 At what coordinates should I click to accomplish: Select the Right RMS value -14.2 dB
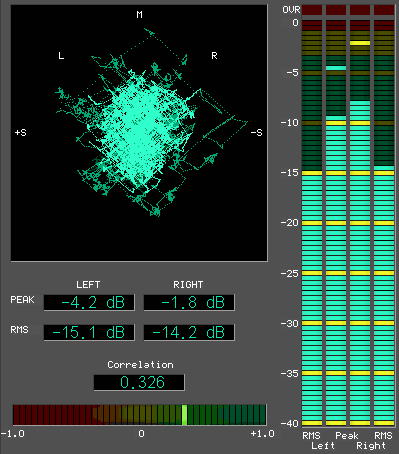(x=189, y=332)
